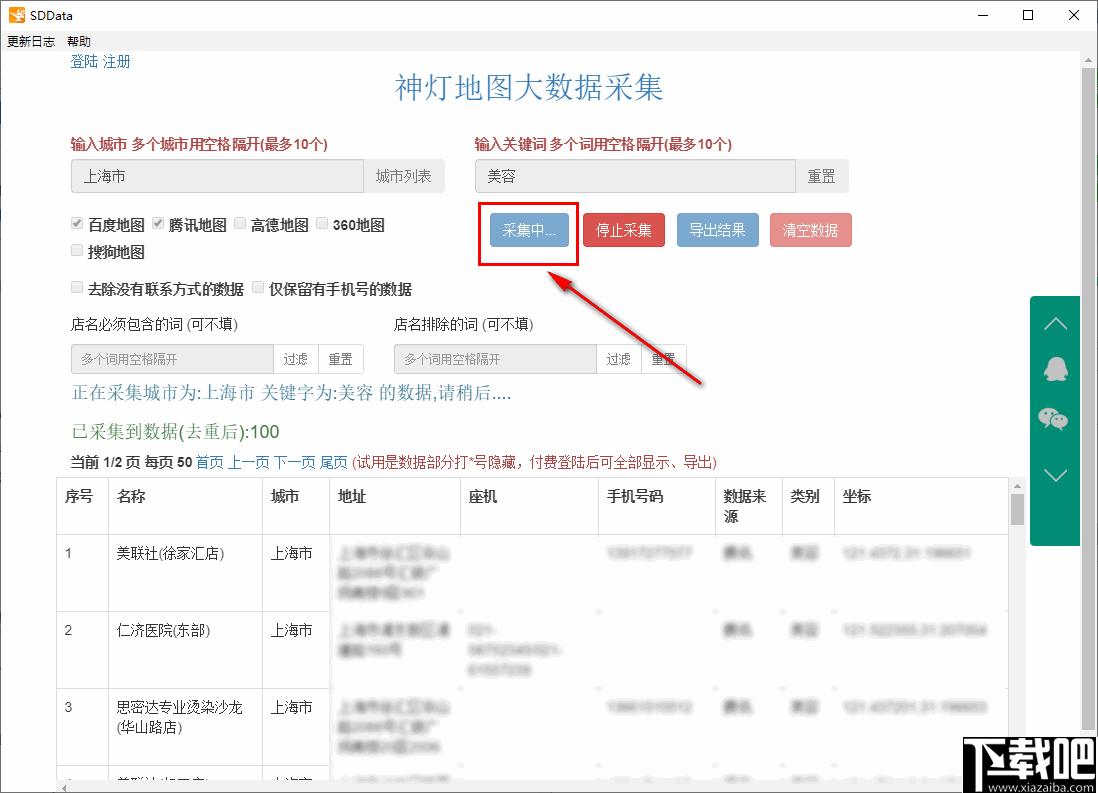Click the 数据来源 column header

[x=749, y=506]
